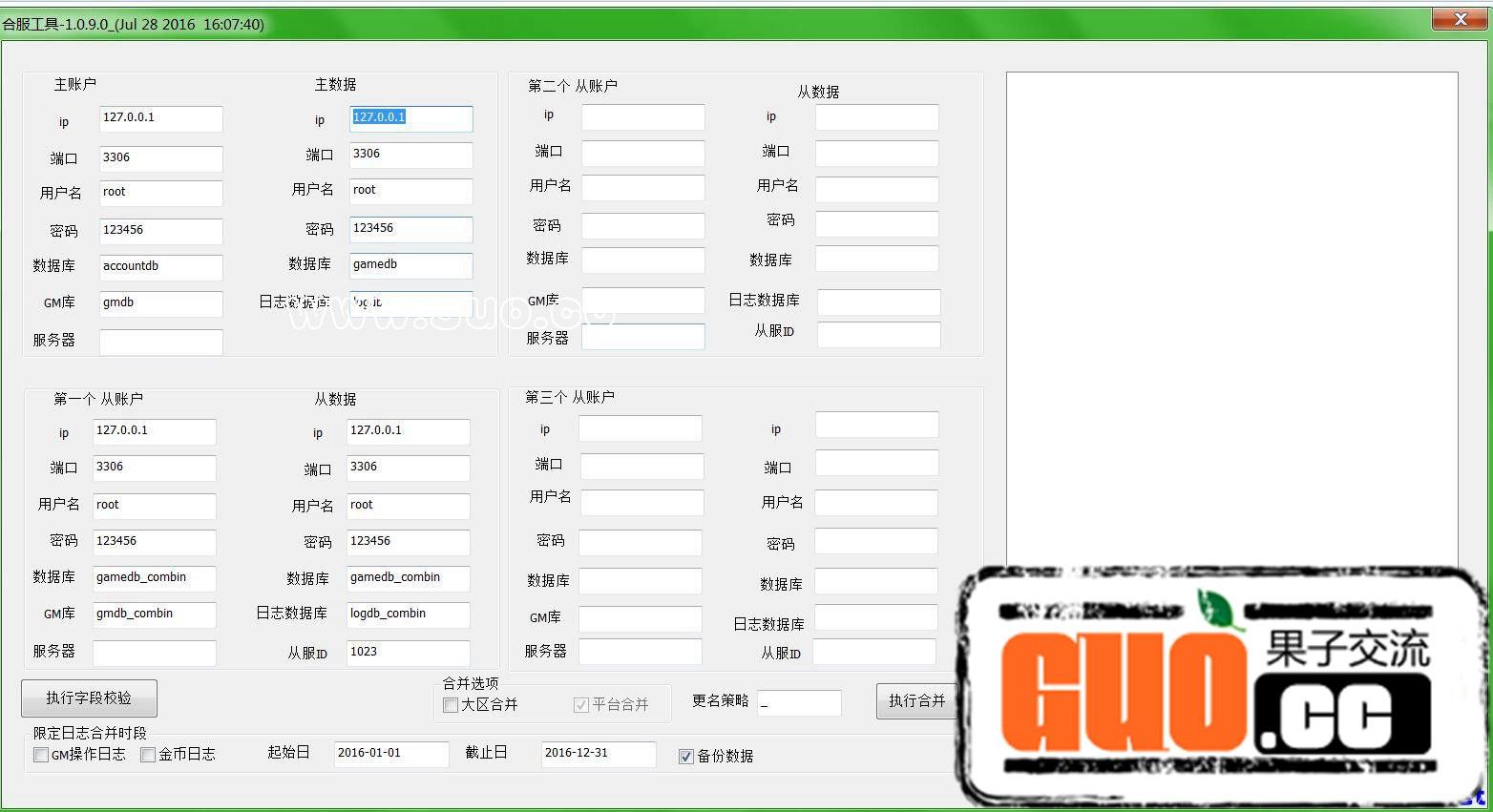The height and width of the screenshot is (812, 1493).
Task: Click the 执行字段校验 button
Action: pyautogui.click(x=89, y=698)
